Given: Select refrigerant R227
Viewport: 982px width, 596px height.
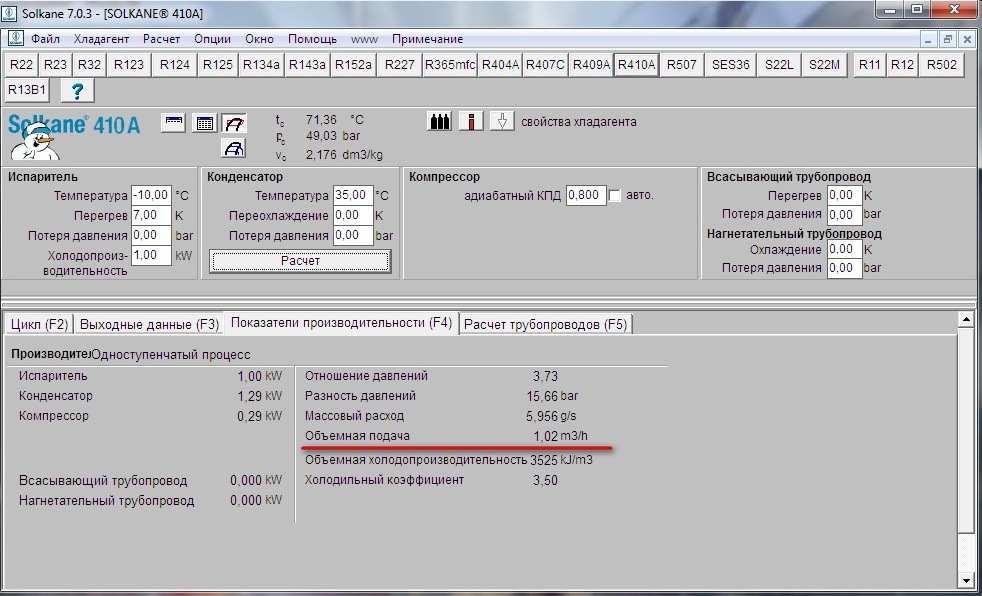Looking at the screenshot, I should pos(400,64).
